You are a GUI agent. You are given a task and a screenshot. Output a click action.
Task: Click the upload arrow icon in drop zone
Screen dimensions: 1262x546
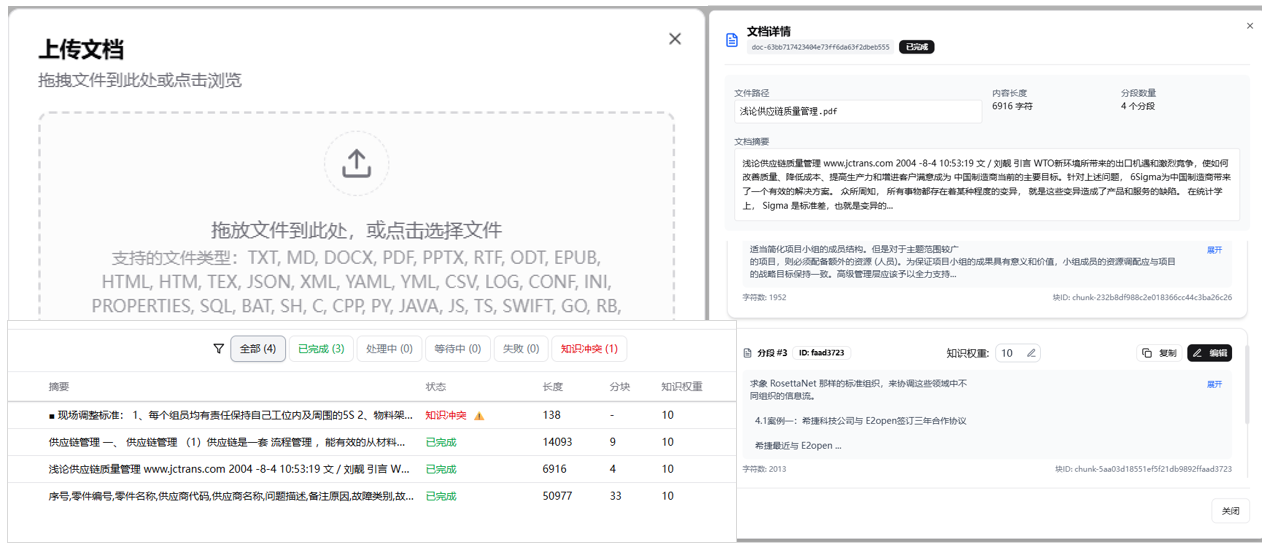point(356,164)
